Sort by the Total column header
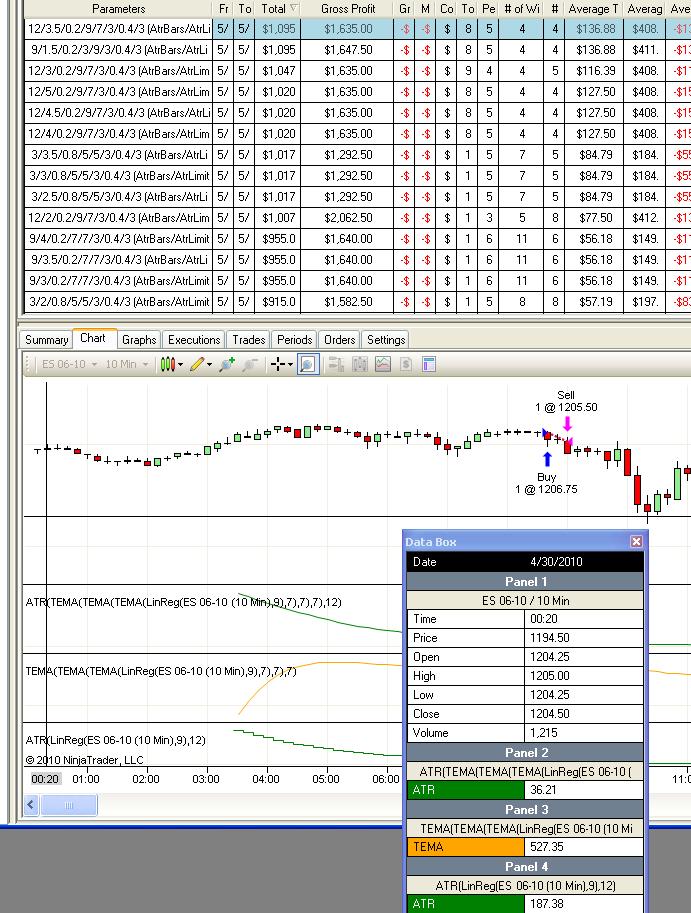This screenshot has width=691, height=913. (x=277, y=9)
